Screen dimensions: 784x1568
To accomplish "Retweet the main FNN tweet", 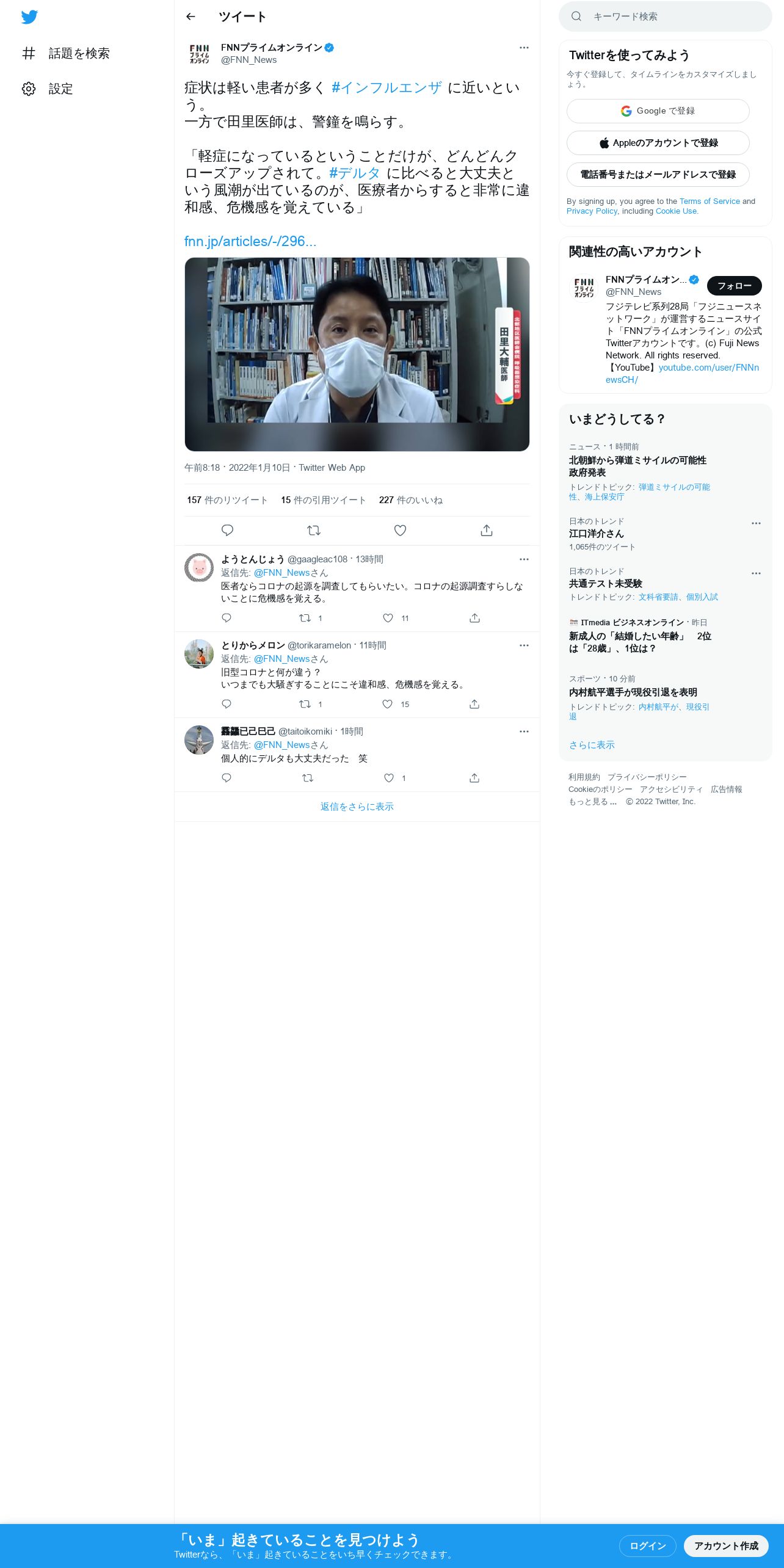I will 314,530.
